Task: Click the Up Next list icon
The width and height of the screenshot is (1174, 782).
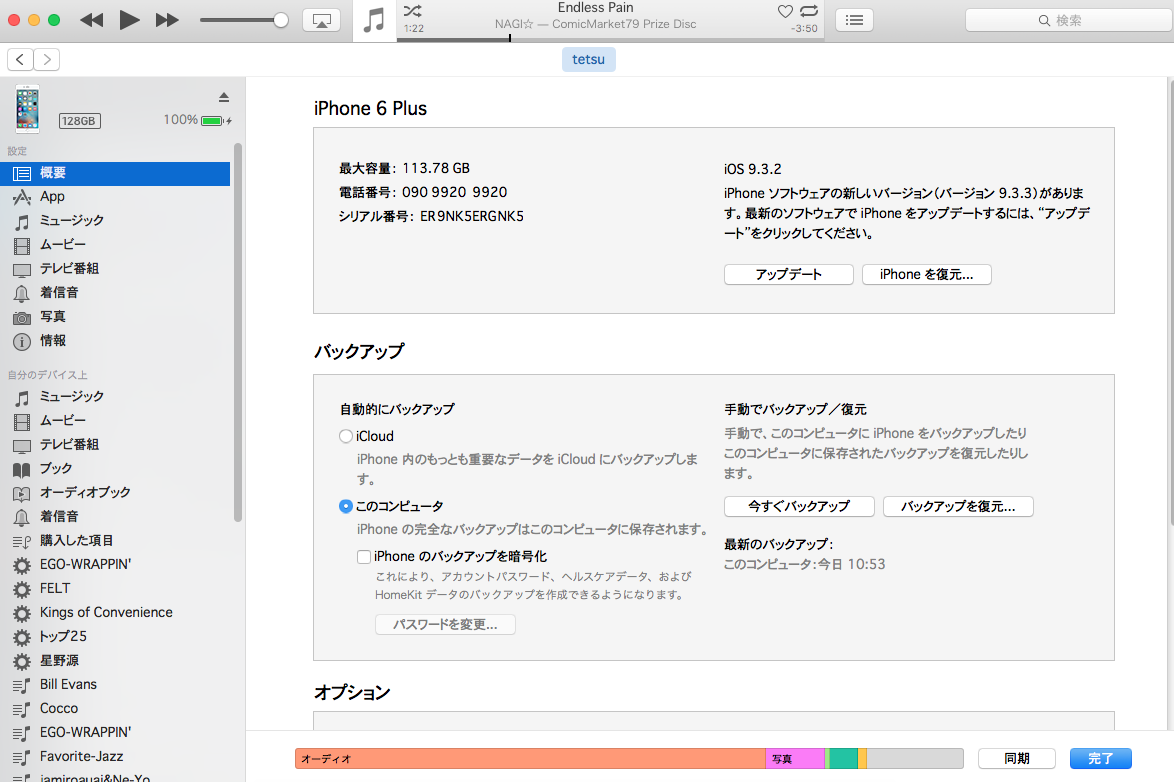Action: tap(854, 20)
